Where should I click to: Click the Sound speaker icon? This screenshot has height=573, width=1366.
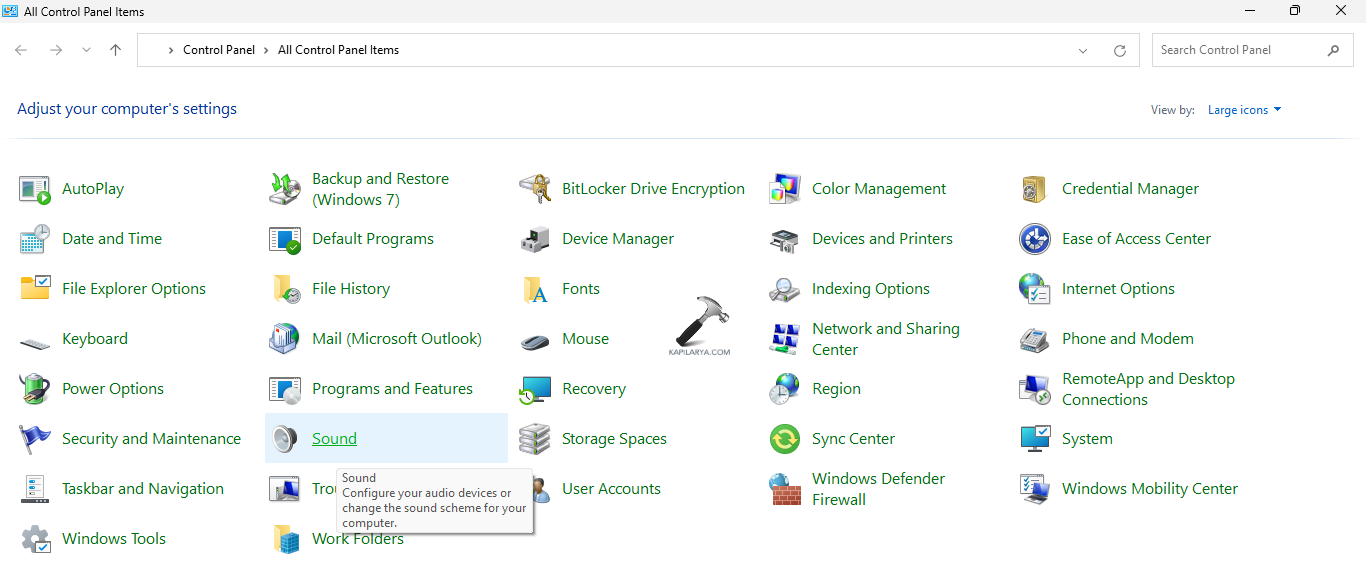click(x=285, y=439)
